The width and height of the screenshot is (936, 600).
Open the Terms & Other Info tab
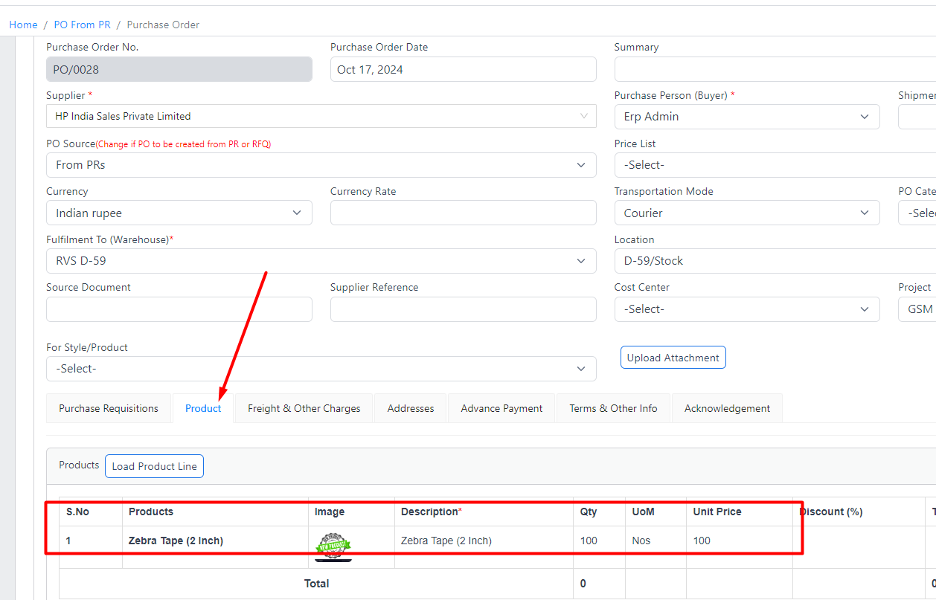613,408
